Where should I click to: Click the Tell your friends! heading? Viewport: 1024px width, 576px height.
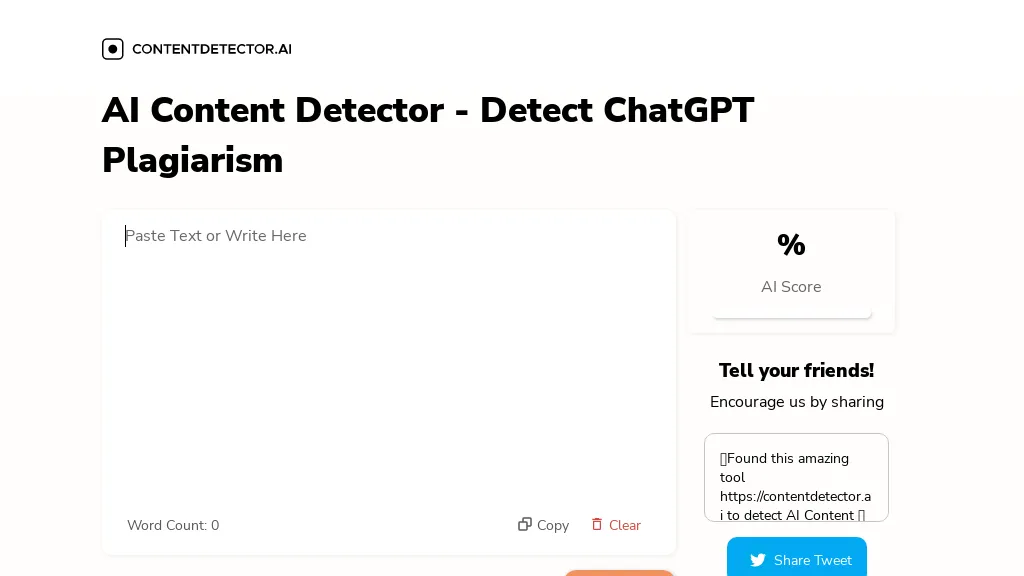pyautogui.click(x=796, y=371)
